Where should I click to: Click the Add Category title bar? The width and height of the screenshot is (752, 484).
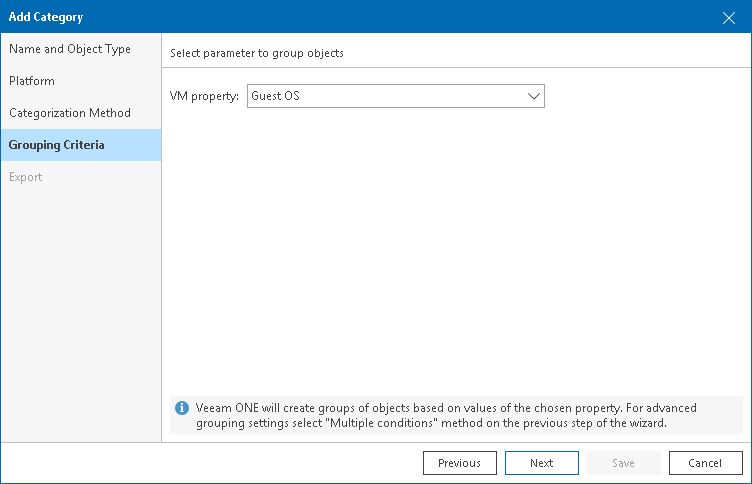(300, 17)
